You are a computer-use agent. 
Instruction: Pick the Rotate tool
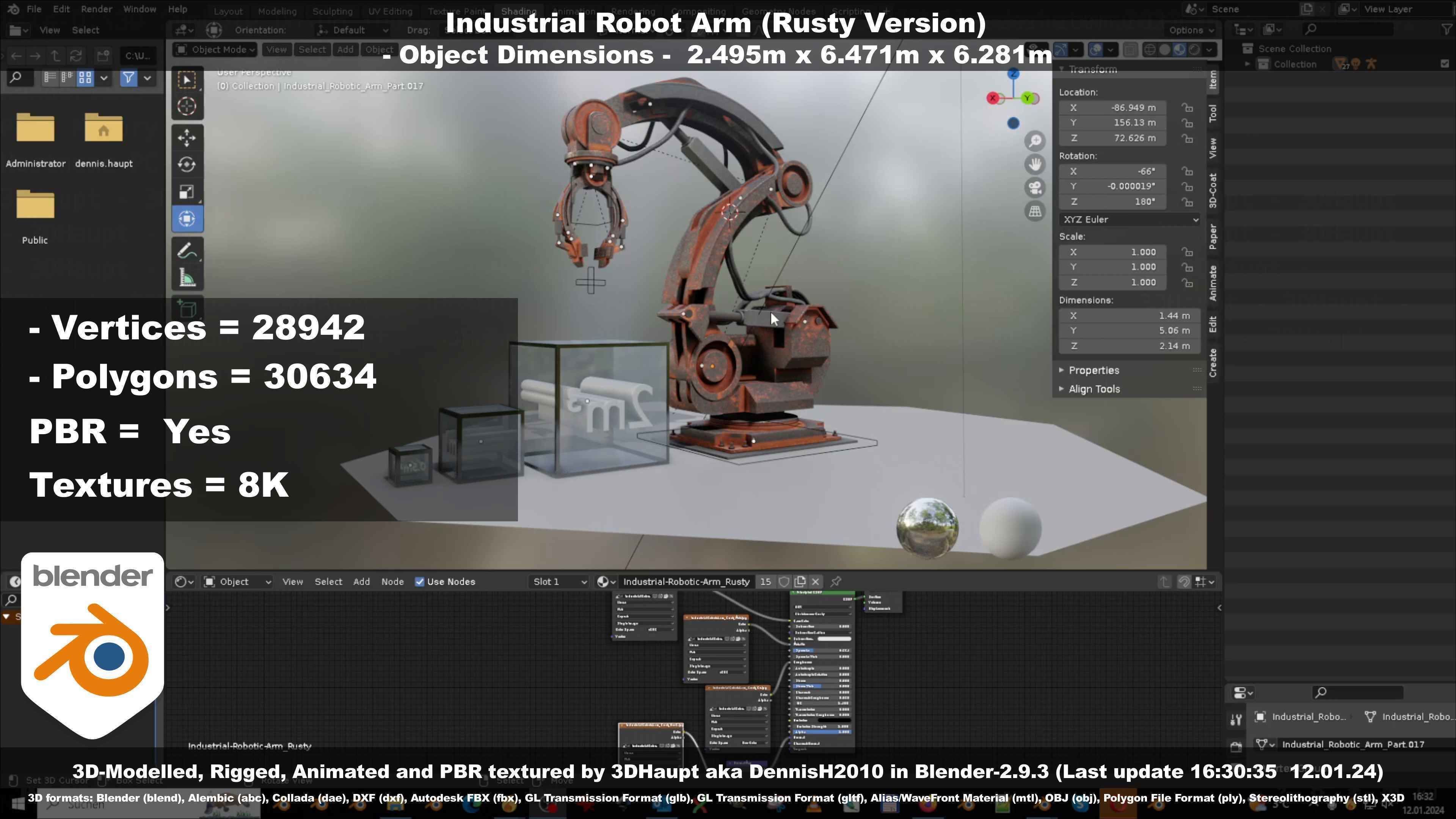click(187, 165)
